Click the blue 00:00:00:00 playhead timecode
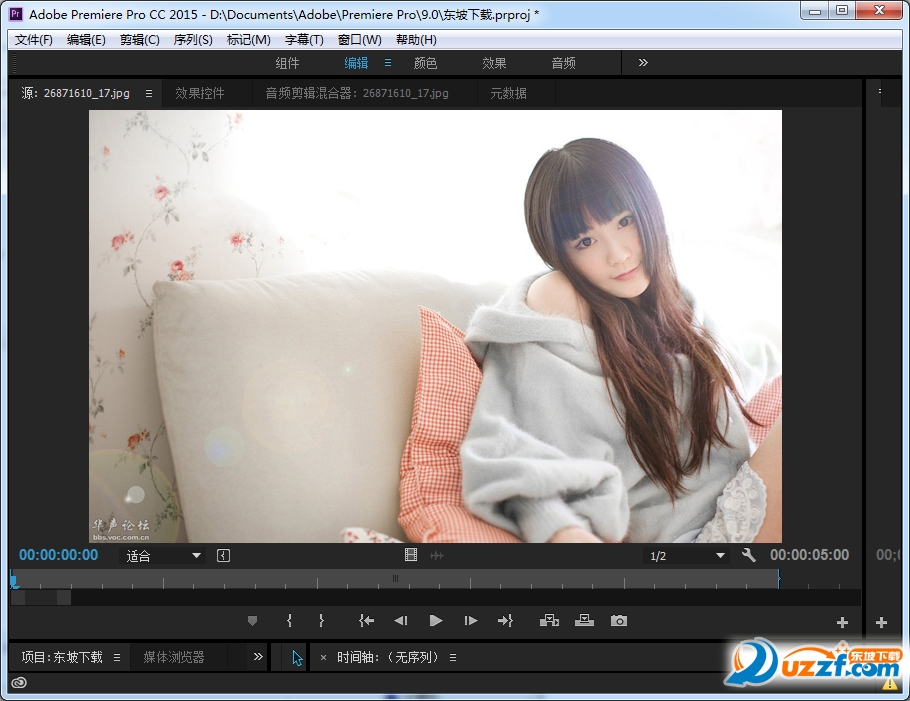This screenshot has height=701, width=910. [x=59, y=555]
